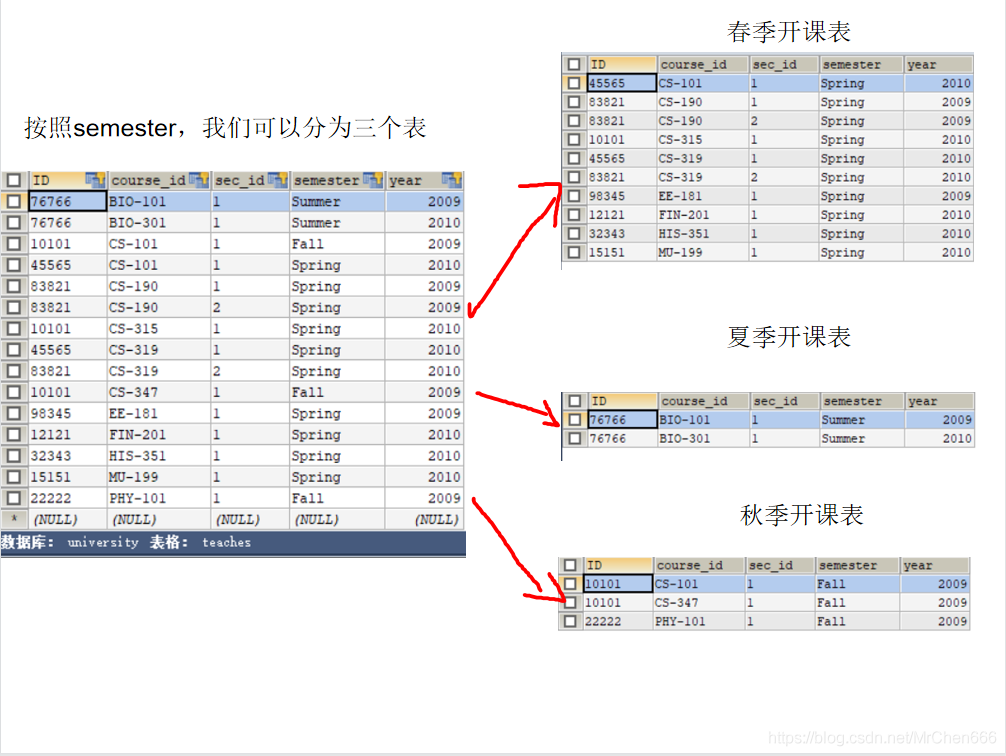The width and height of the screenshot is (1006, 756).
Task: Check the 10101 CS-101 Fall row checkbox in teaches table
Action: tap(13, 244)
